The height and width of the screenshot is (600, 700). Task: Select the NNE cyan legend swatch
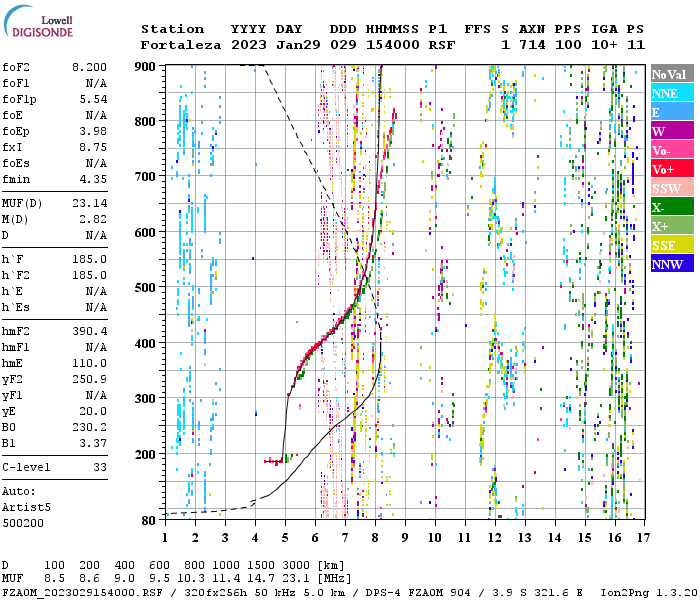672,93
